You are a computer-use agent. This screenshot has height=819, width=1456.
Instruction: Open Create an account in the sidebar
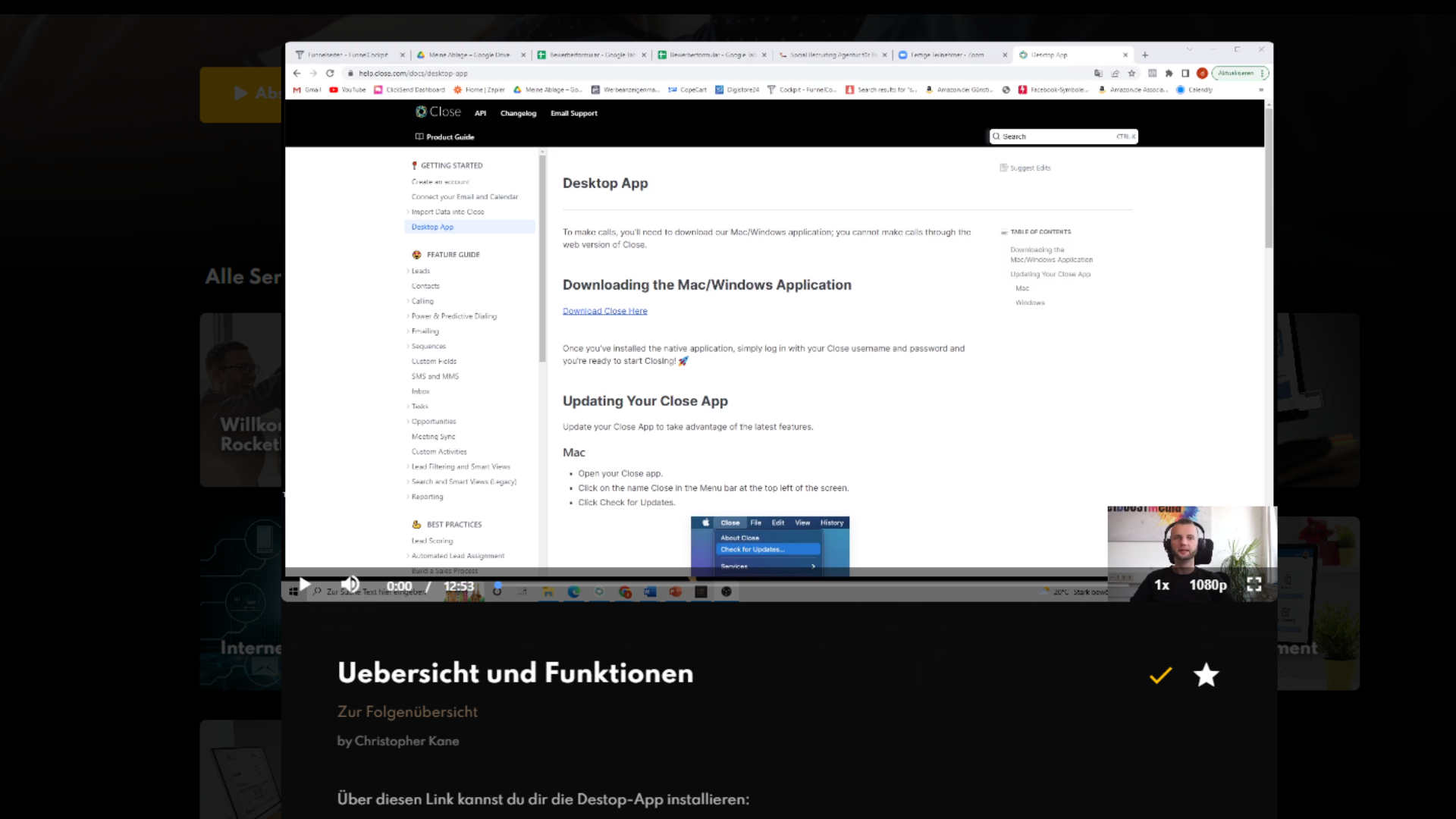(440, 182)
